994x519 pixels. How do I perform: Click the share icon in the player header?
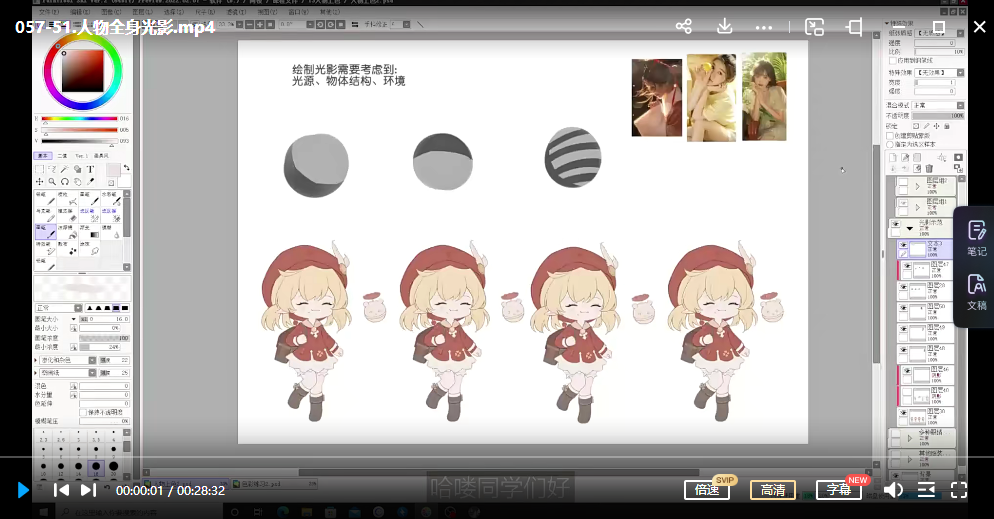(x=684, y=27)
